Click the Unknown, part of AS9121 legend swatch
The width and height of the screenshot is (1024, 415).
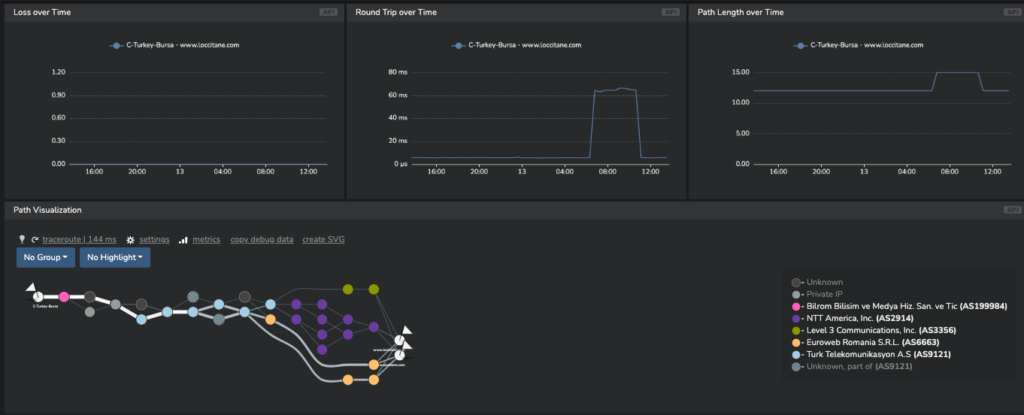[x=796, y=367]
